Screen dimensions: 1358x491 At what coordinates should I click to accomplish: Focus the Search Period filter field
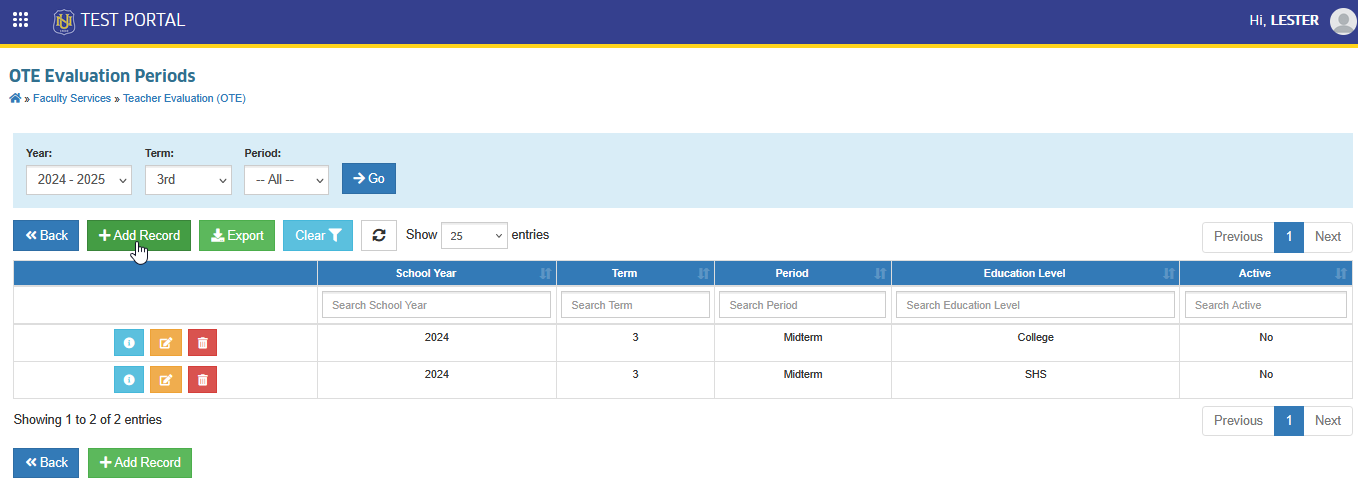point(803,305)
